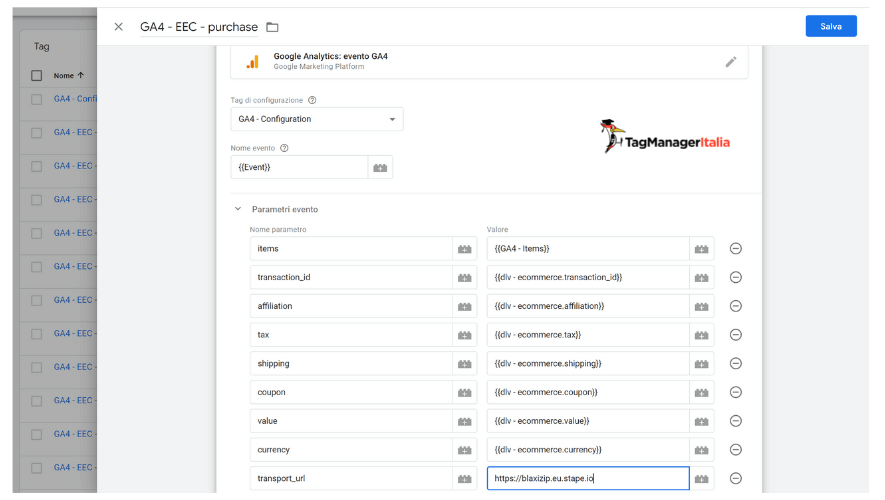Open variable picker for ecommerce.value value
This screenshot has height=500, width=885.
coord(702,422)
